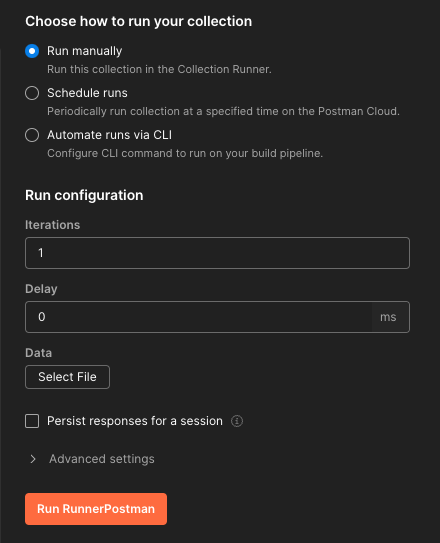The image size is (440, 543).
Task: Open the Select File data button
Action: coord(67,377)
